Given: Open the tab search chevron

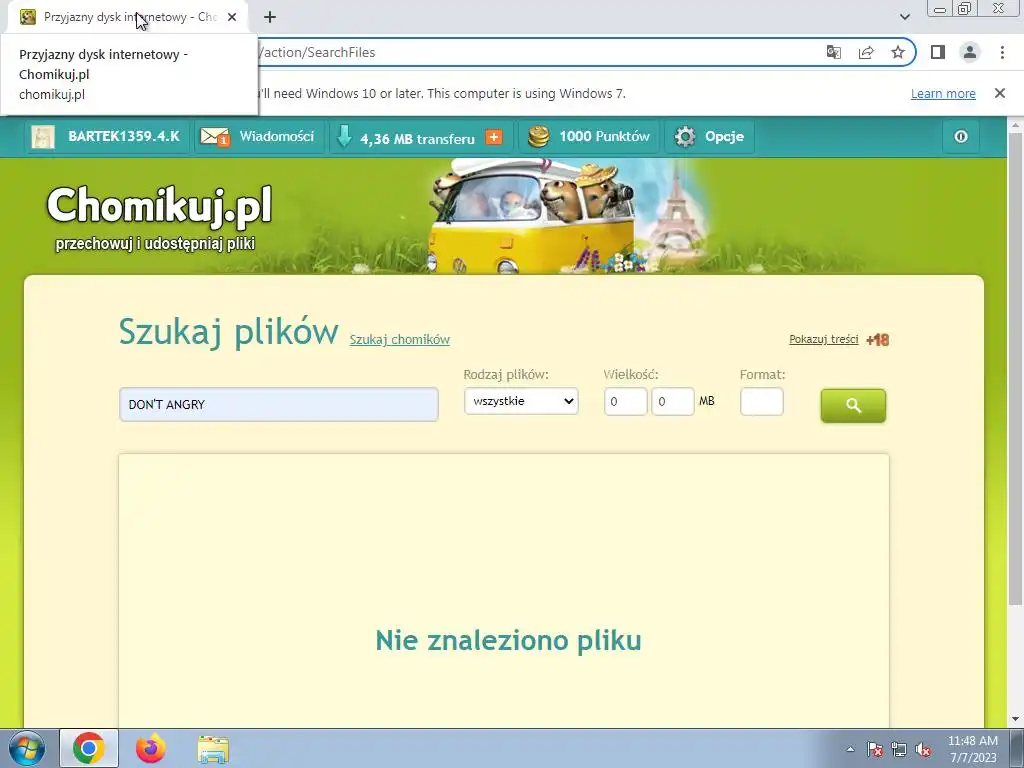Looking at the screenshot, I should tap(904, 17).
